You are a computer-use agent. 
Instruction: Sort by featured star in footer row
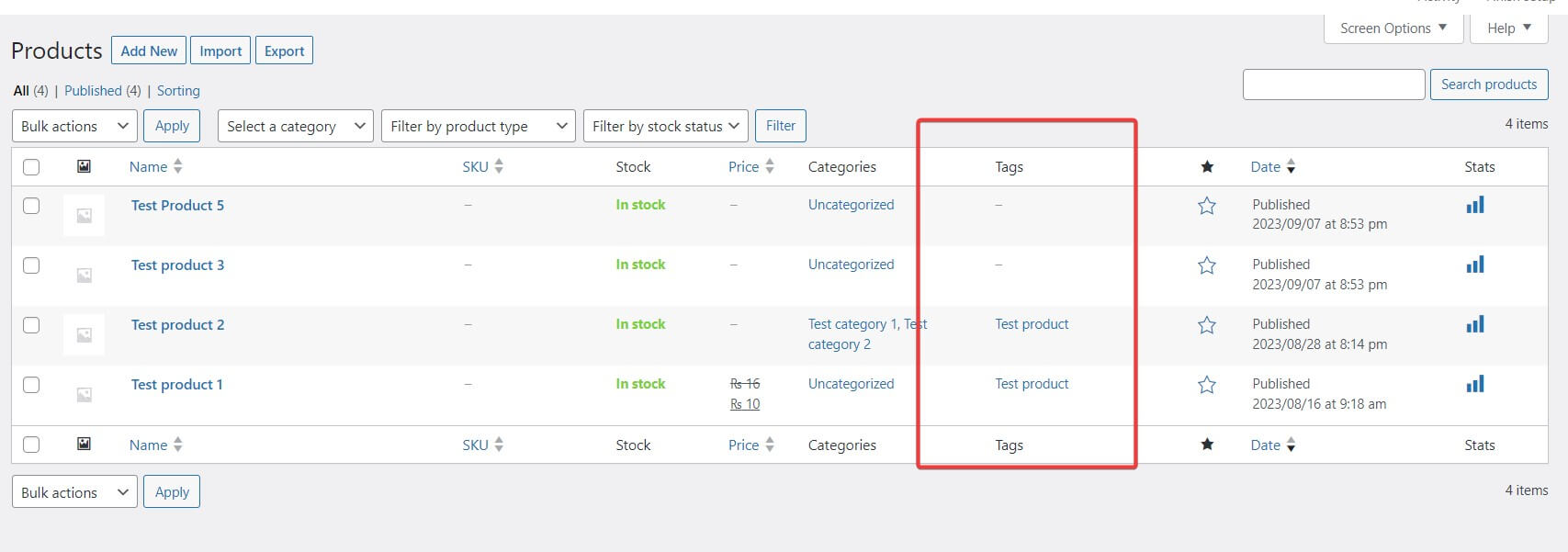pos(1207,445)
